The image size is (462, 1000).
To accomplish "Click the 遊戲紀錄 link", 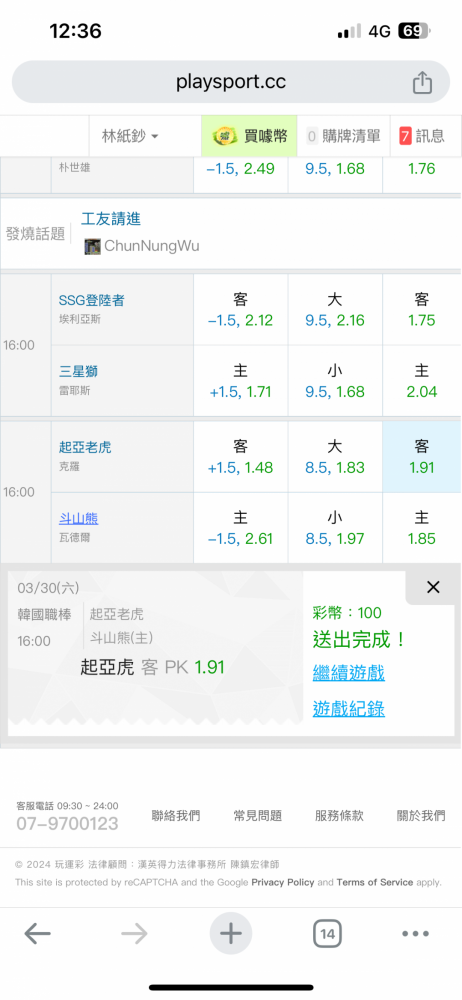I will tap(348, 708).
